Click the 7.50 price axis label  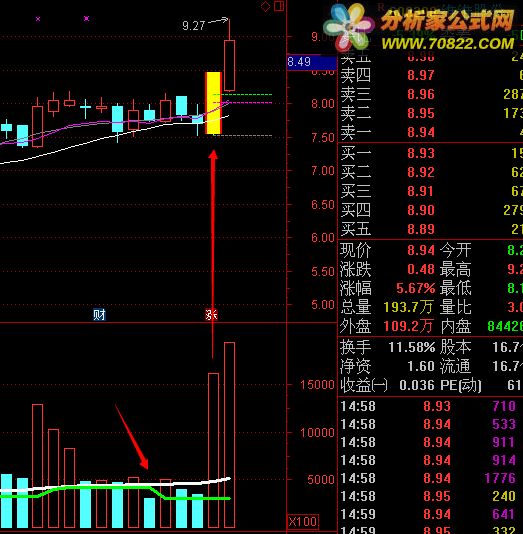(x=323, y=138)
